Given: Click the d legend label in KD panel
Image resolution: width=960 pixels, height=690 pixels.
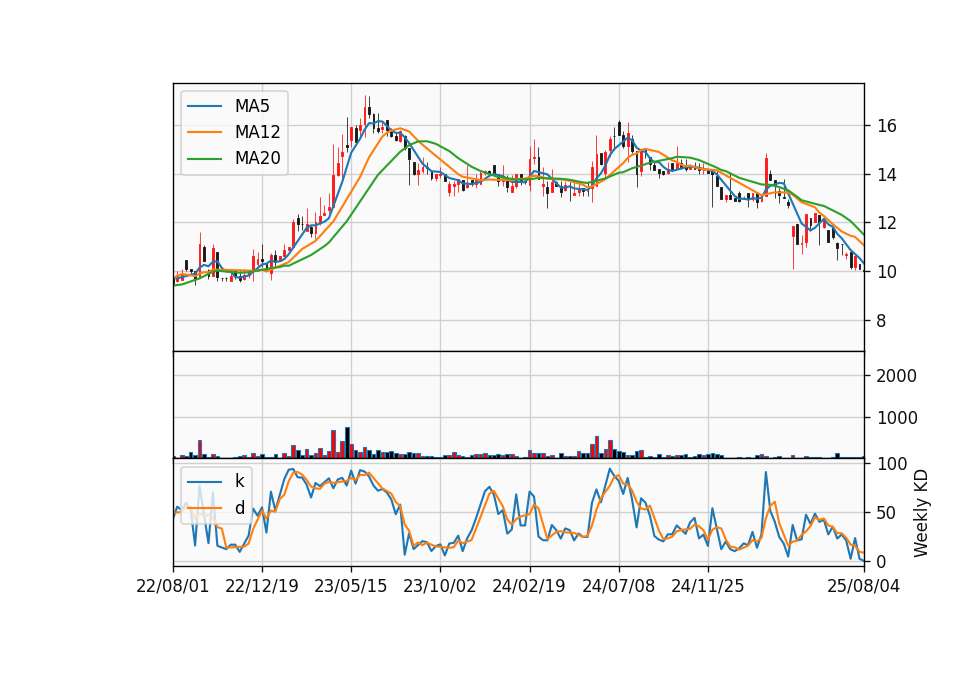Looking at the screenshot, I should pos(239,508).
